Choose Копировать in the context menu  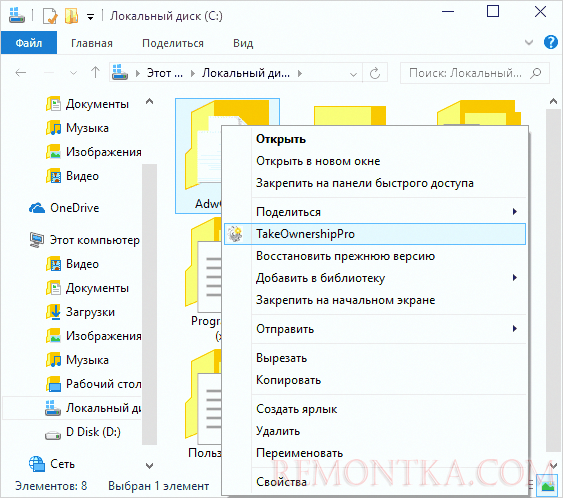(x=375, y=380)
